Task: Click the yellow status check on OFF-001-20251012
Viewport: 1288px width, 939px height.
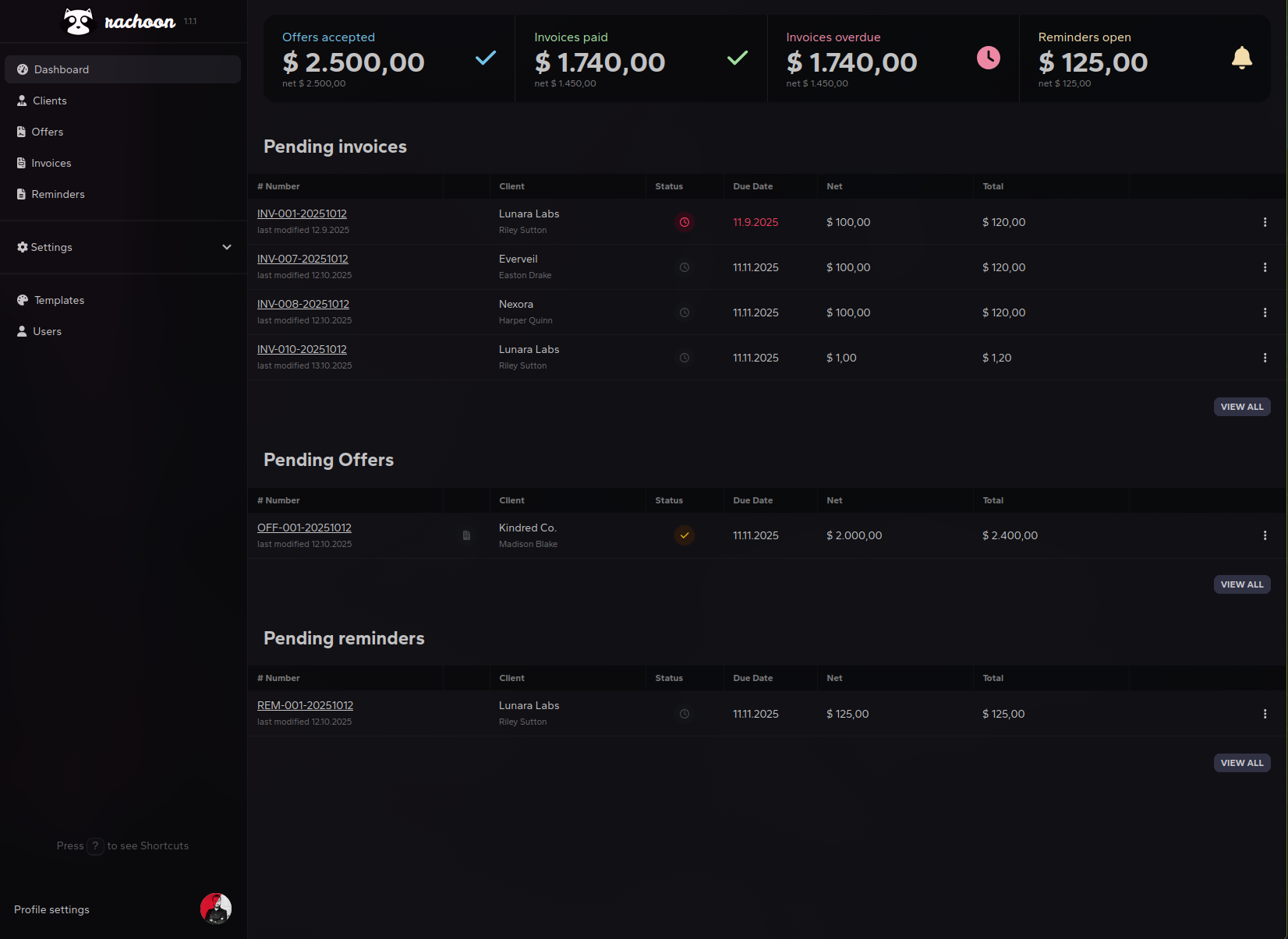Action: (685, 535)
